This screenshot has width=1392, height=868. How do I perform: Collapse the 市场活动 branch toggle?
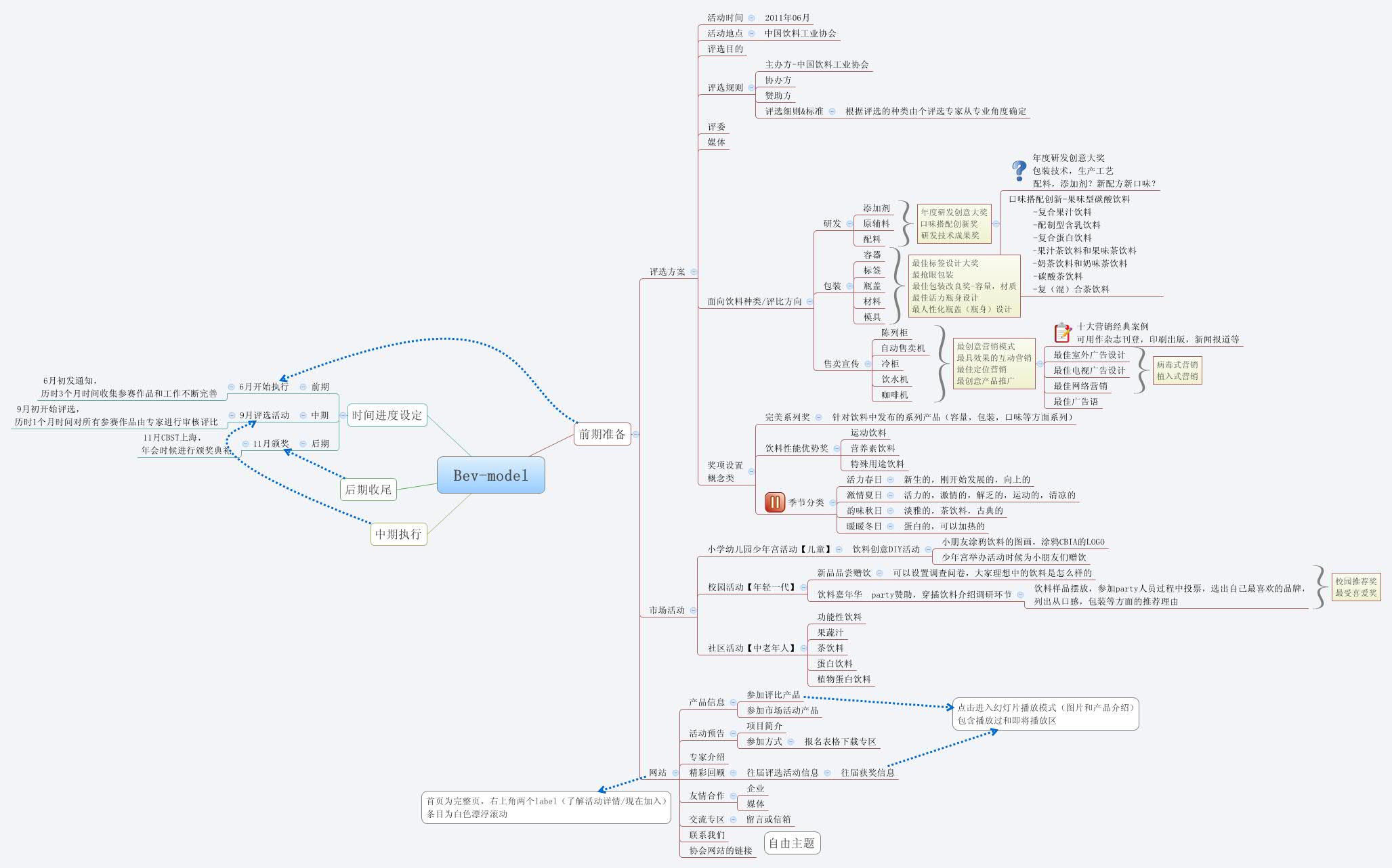693,610
